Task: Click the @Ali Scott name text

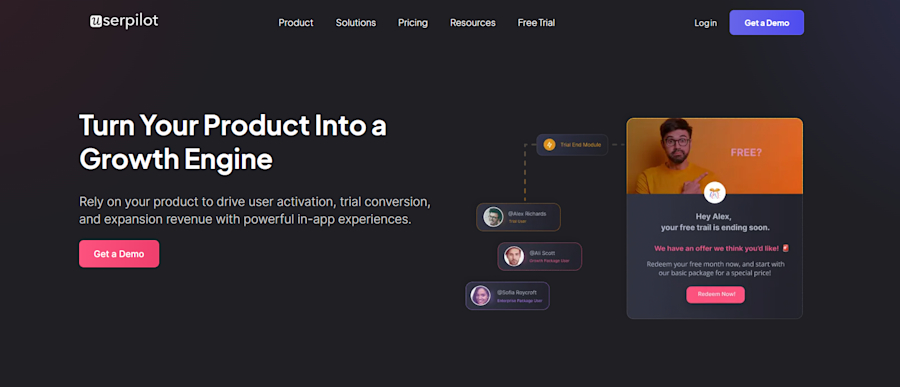Action: click(x=542, y=253)
